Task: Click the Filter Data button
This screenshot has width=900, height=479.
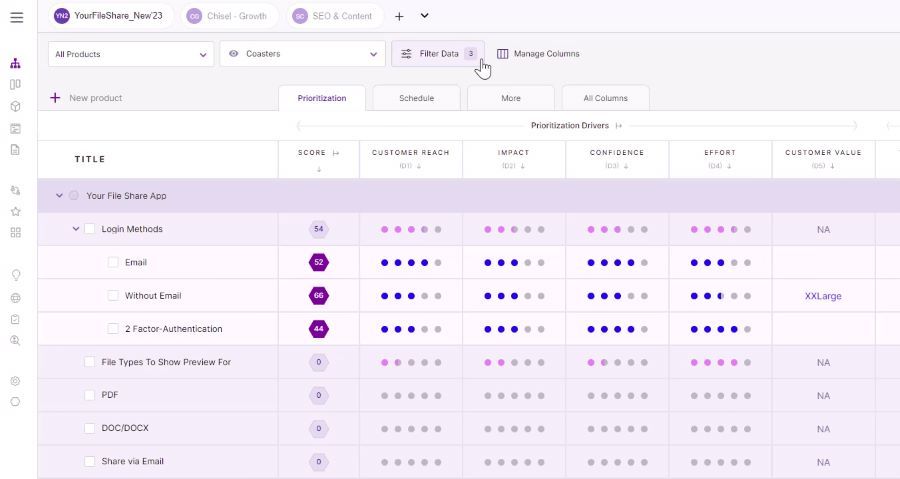Action: tap(438, 54)
